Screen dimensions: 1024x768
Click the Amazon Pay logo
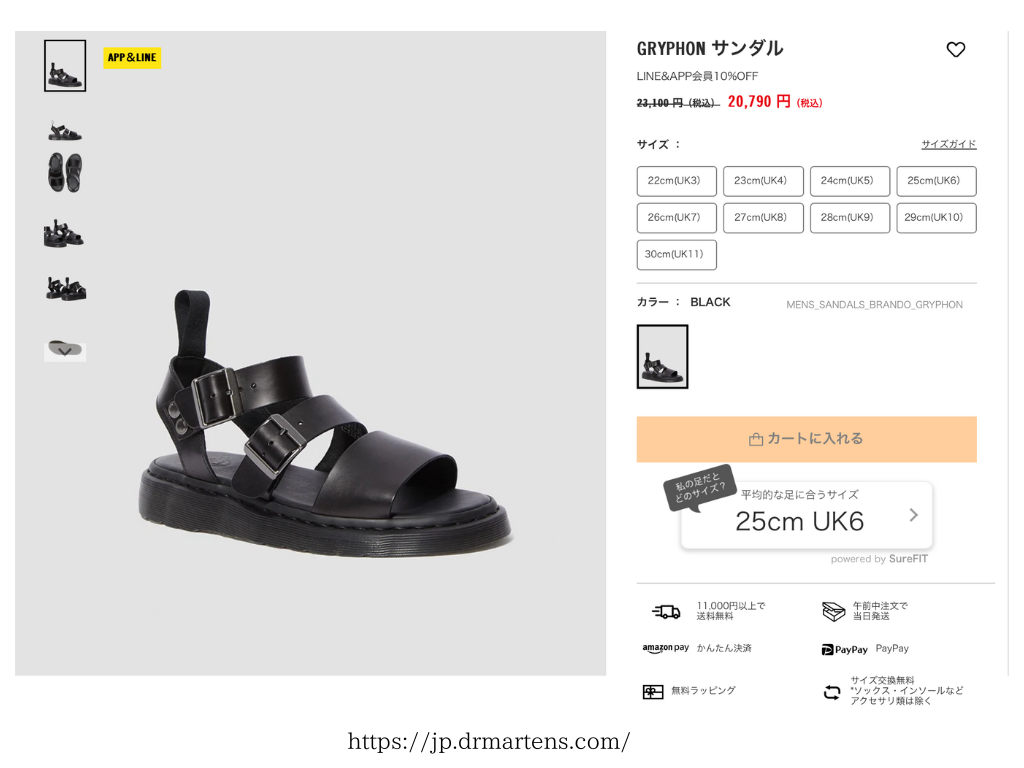click(x=665, y=648)
